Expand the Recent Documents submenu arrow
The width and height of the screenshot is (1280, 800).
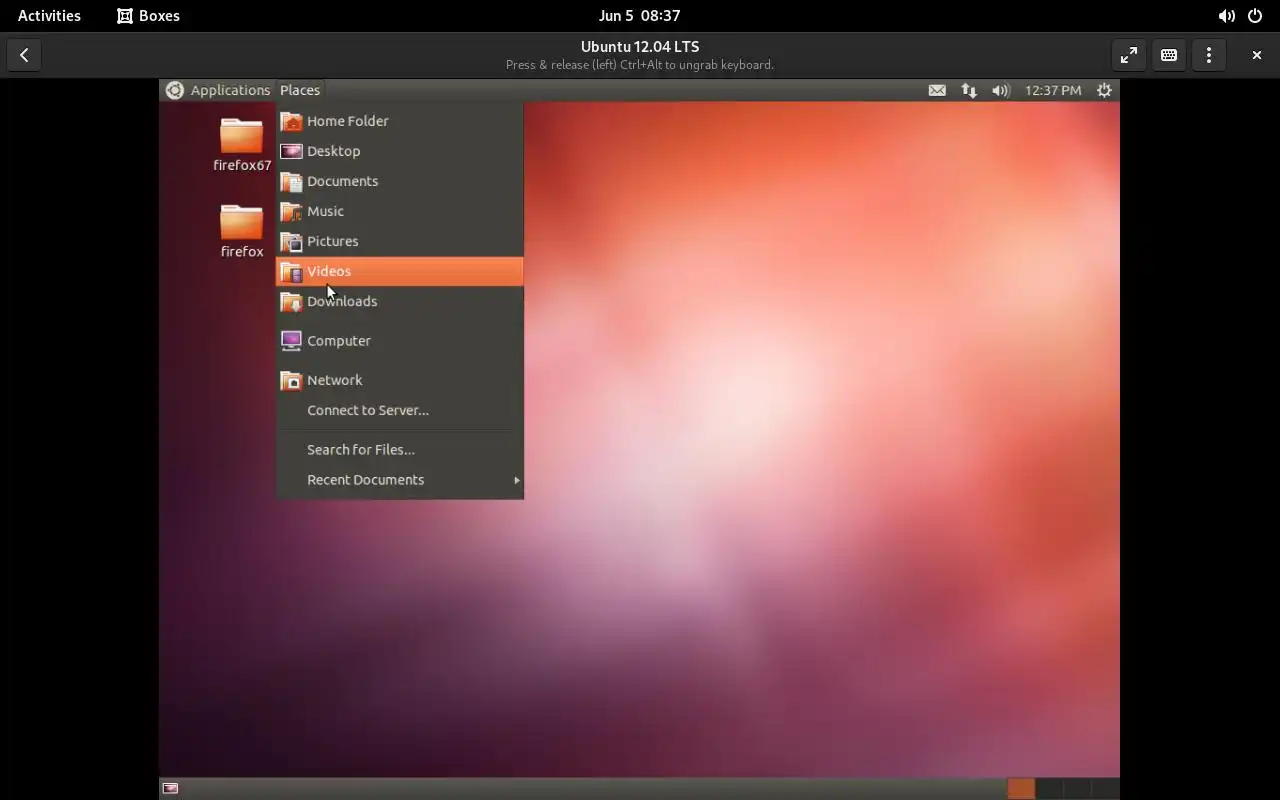point(517,480)
